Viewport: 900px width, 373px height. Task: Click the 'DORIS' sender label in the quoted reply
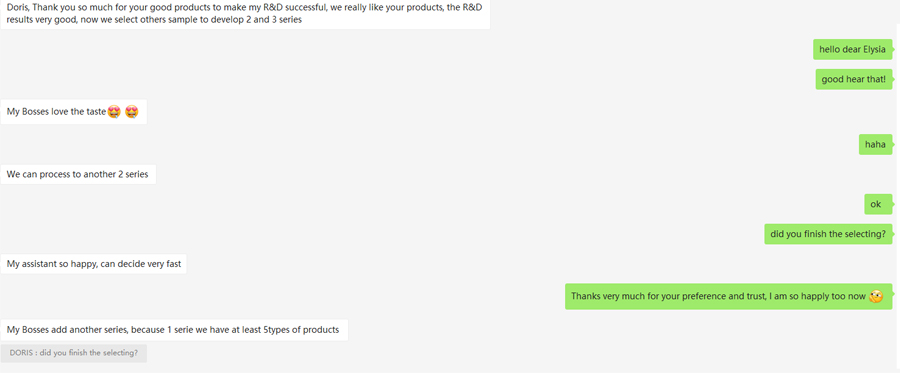[x=21, y=353]
